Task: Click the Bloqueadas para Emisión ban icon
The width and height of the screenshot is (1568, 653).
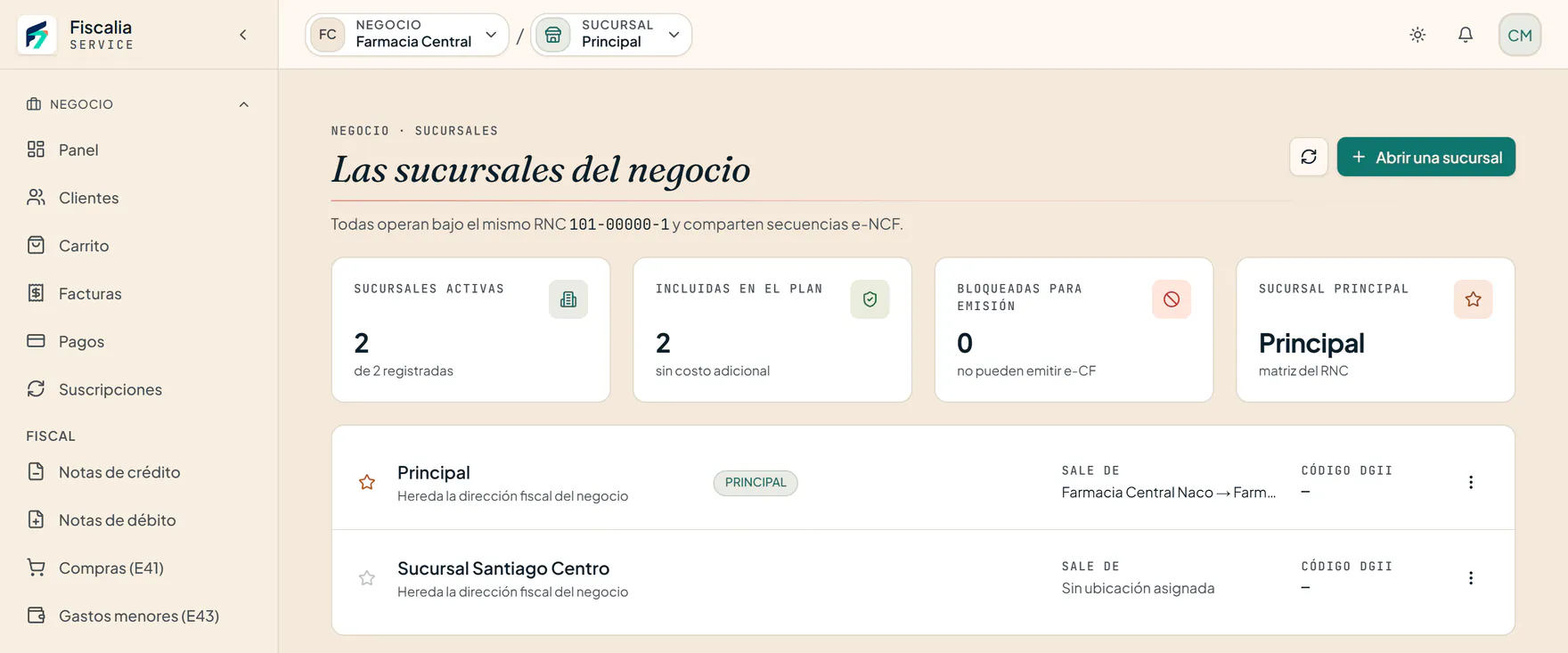Action: coord(1172,299)
